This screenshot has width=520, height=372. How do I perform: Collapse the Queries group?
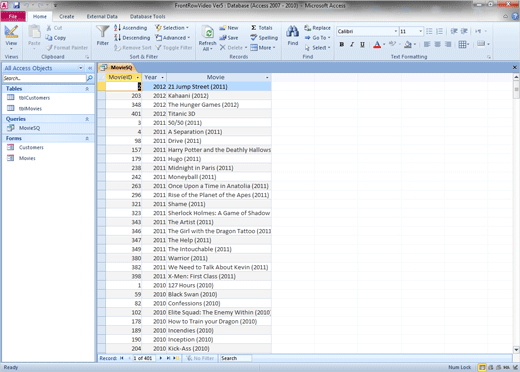pos(87,119)
